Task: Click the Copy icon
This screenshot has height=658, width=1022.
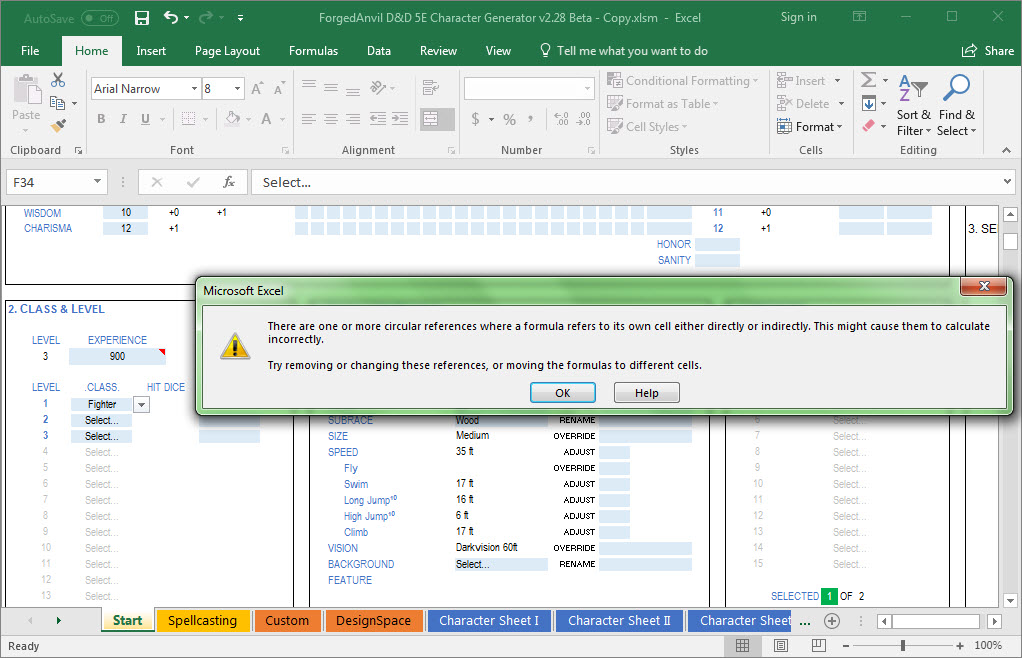Action: [x=57, y=103]
